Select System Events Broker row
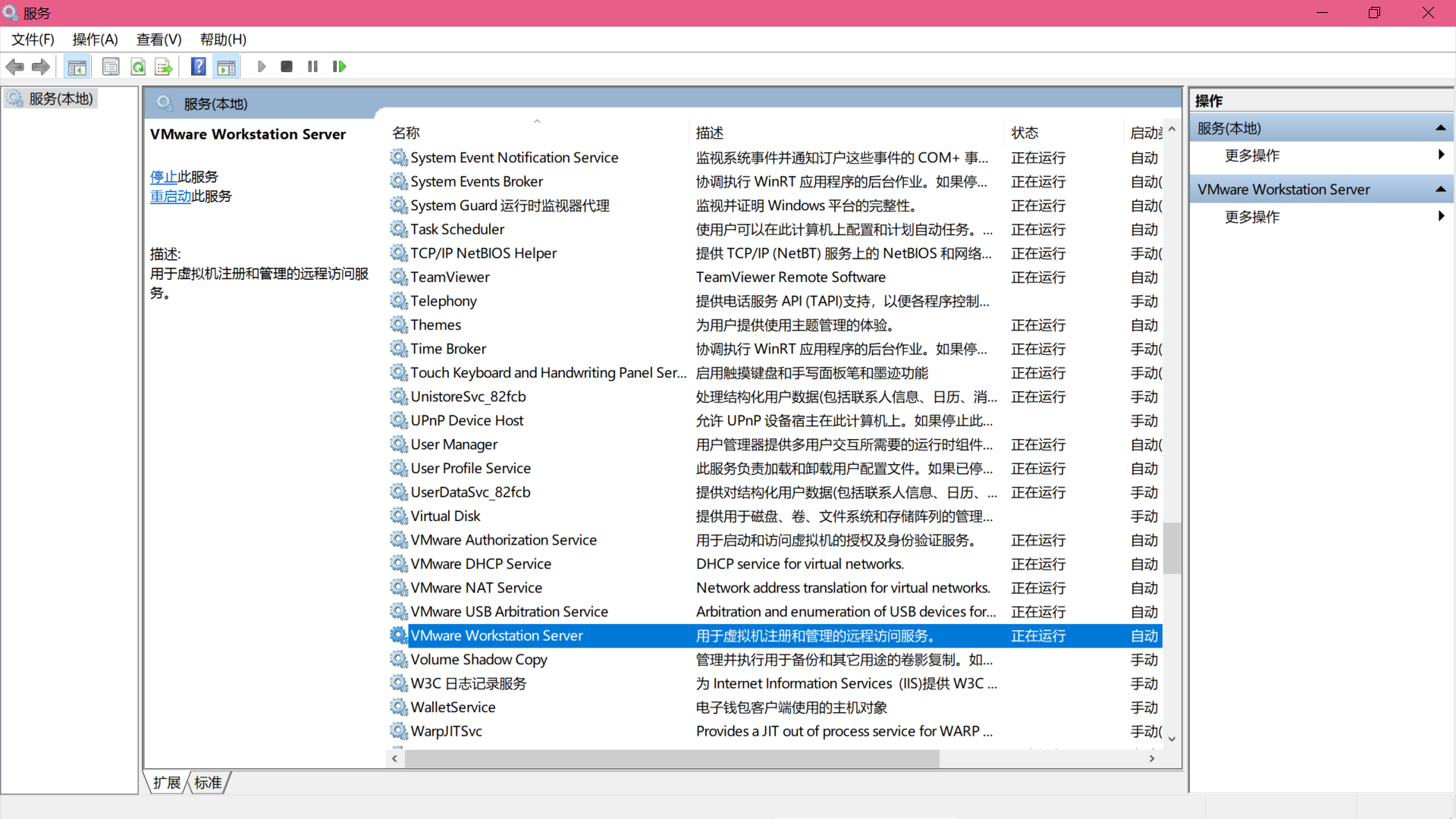Screen dimensions: 1456x819 775,181
